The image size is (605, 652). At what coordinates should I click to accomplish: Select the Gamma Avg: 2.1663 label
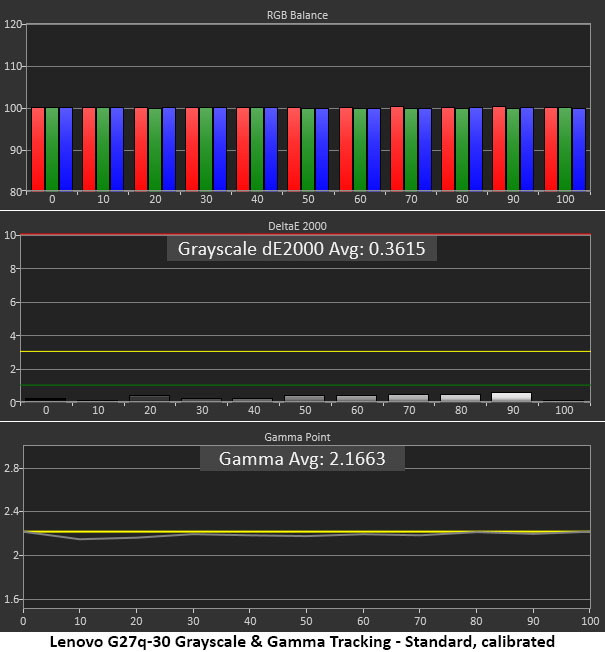302,459
